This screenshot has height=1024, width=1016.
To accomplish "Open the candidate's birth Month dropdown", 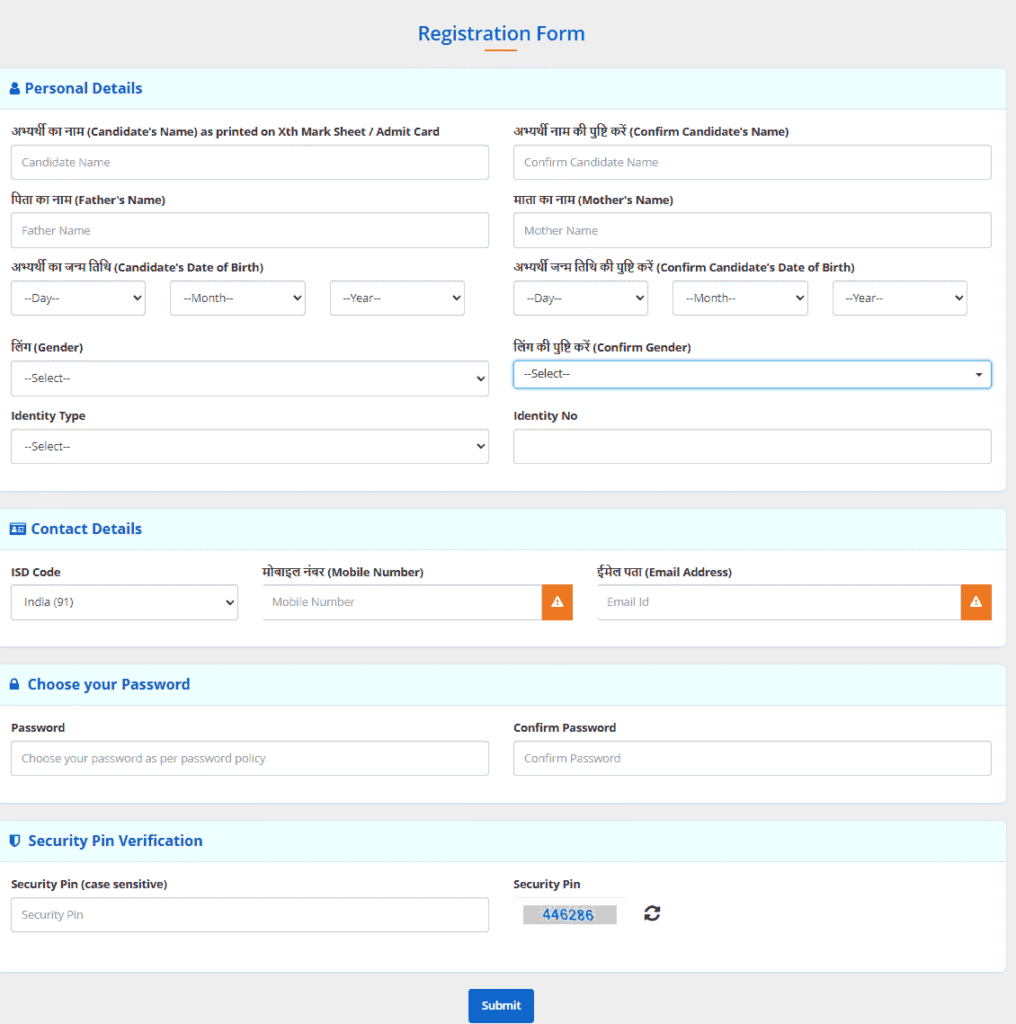I will [x=237, y=298].
